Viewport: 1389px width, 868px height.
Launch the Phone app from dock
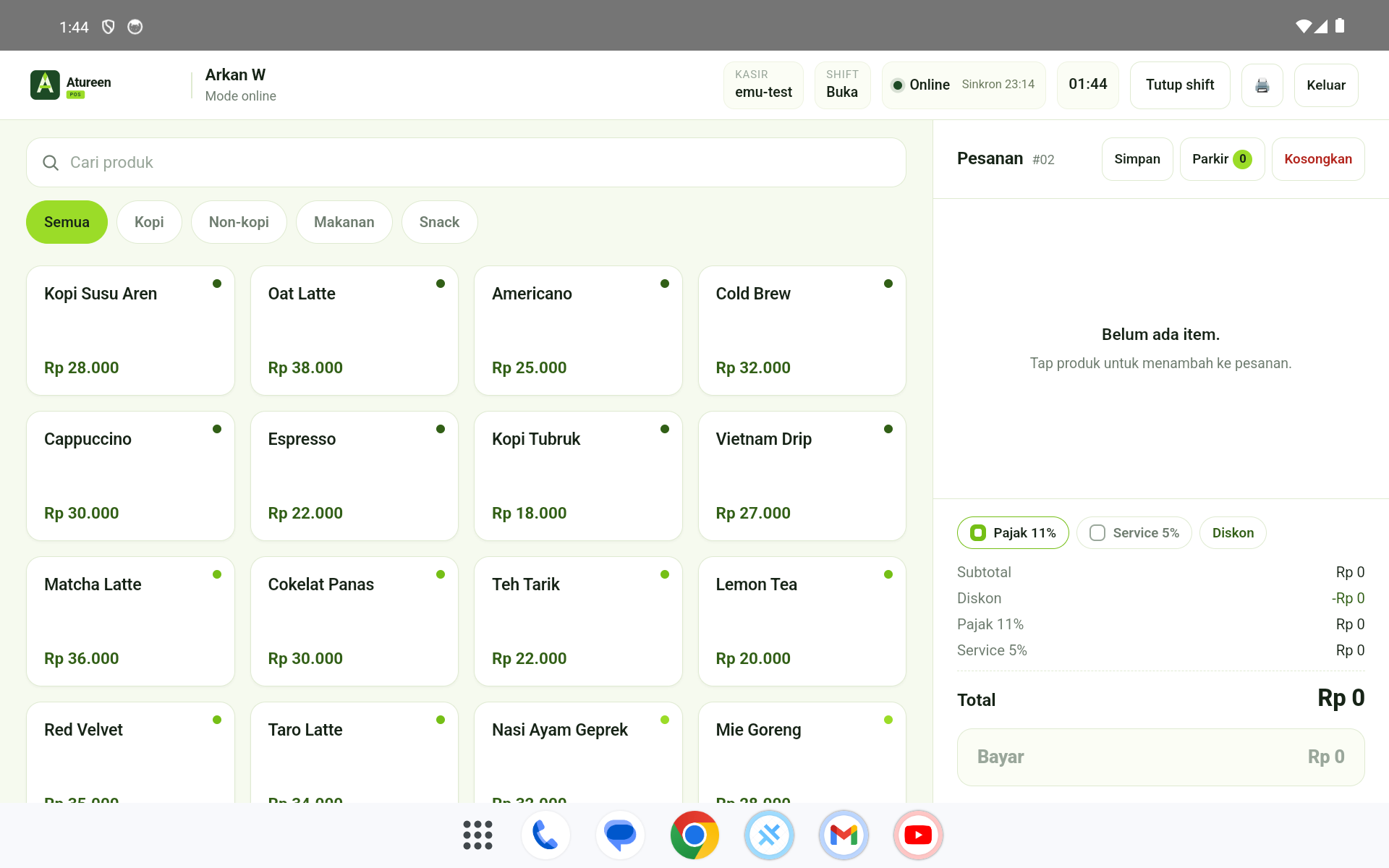[545, 835]
